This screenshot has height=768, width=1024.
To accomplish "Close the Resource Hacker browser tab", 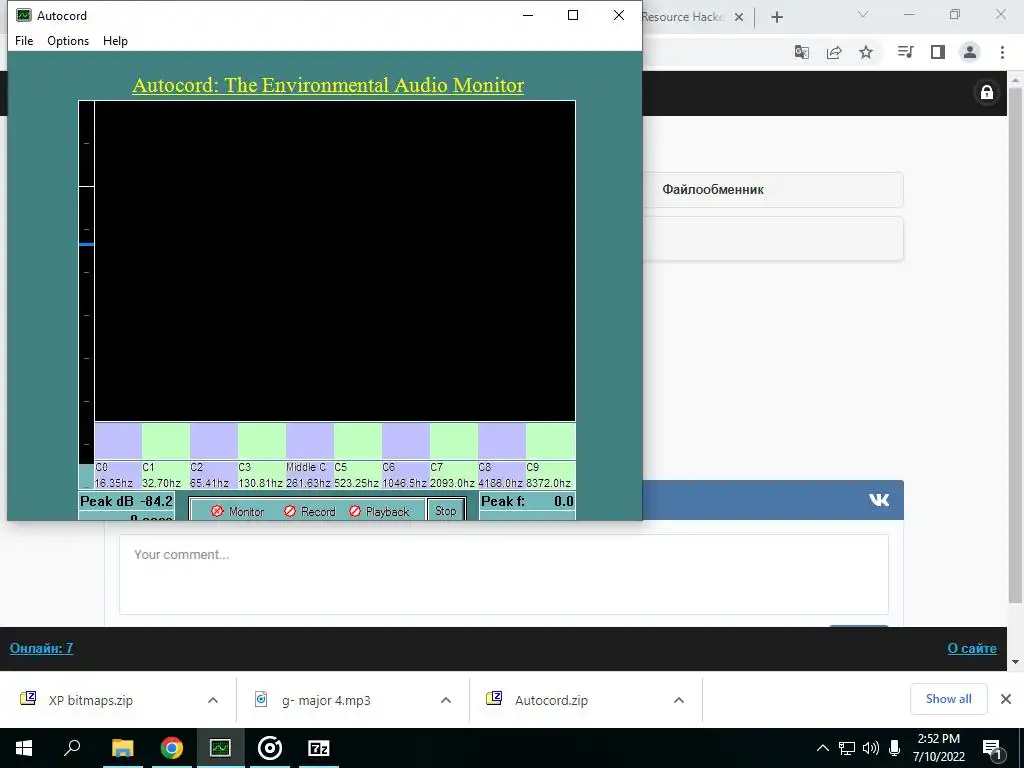I will [739, 17].
